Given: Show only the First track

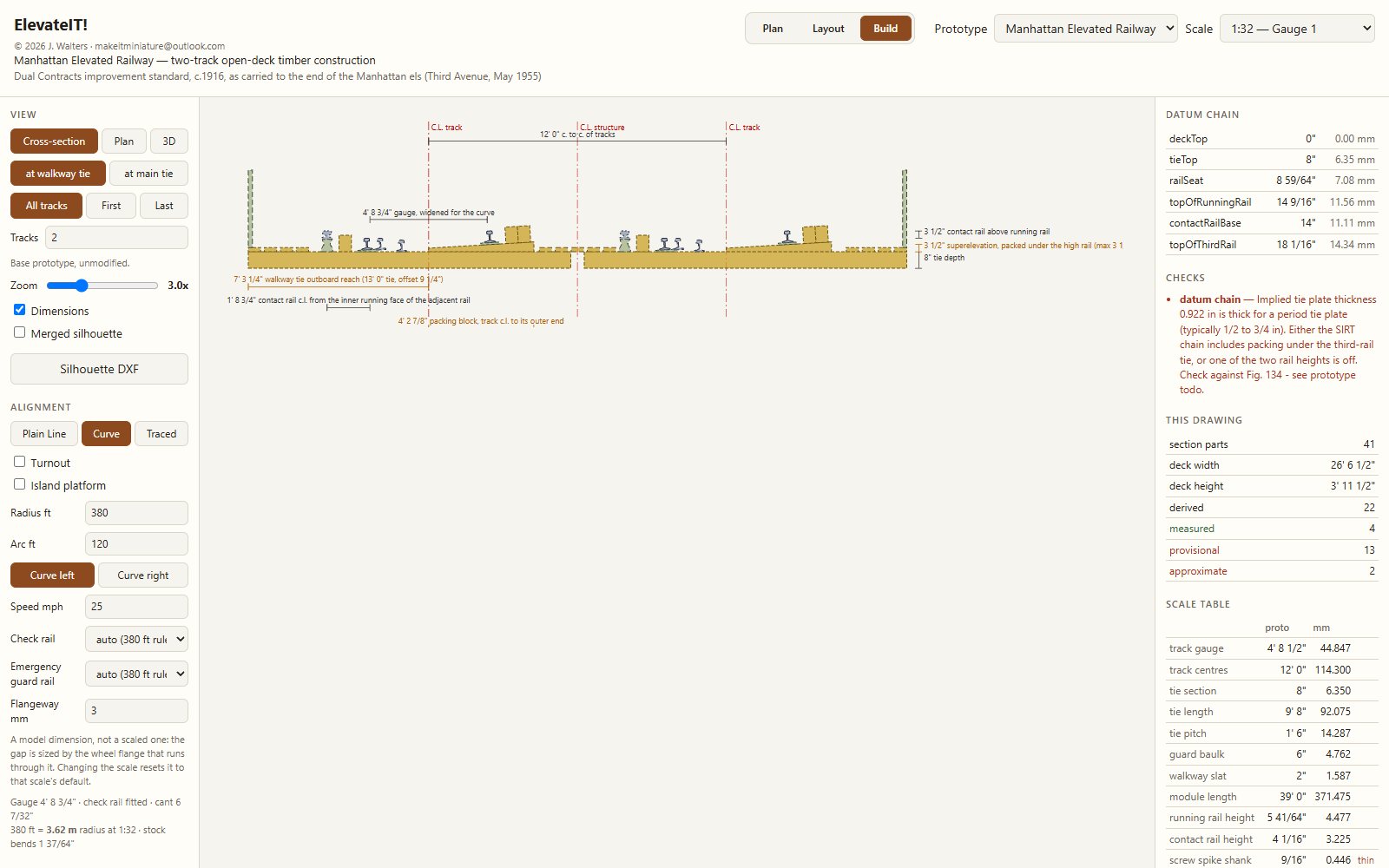Looking at the screenshot, I should click(x=111, y=206).
